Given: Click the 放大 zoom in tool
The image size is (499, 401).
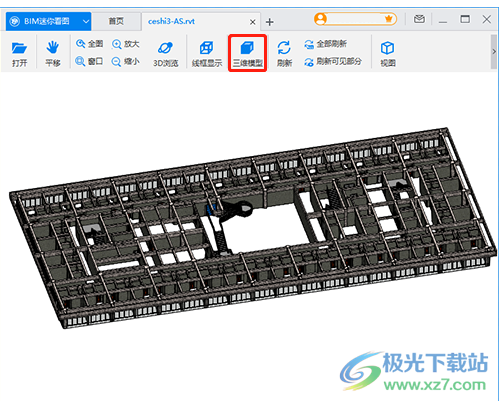Looking at the screenshot, I should click(x=126, y=44).
